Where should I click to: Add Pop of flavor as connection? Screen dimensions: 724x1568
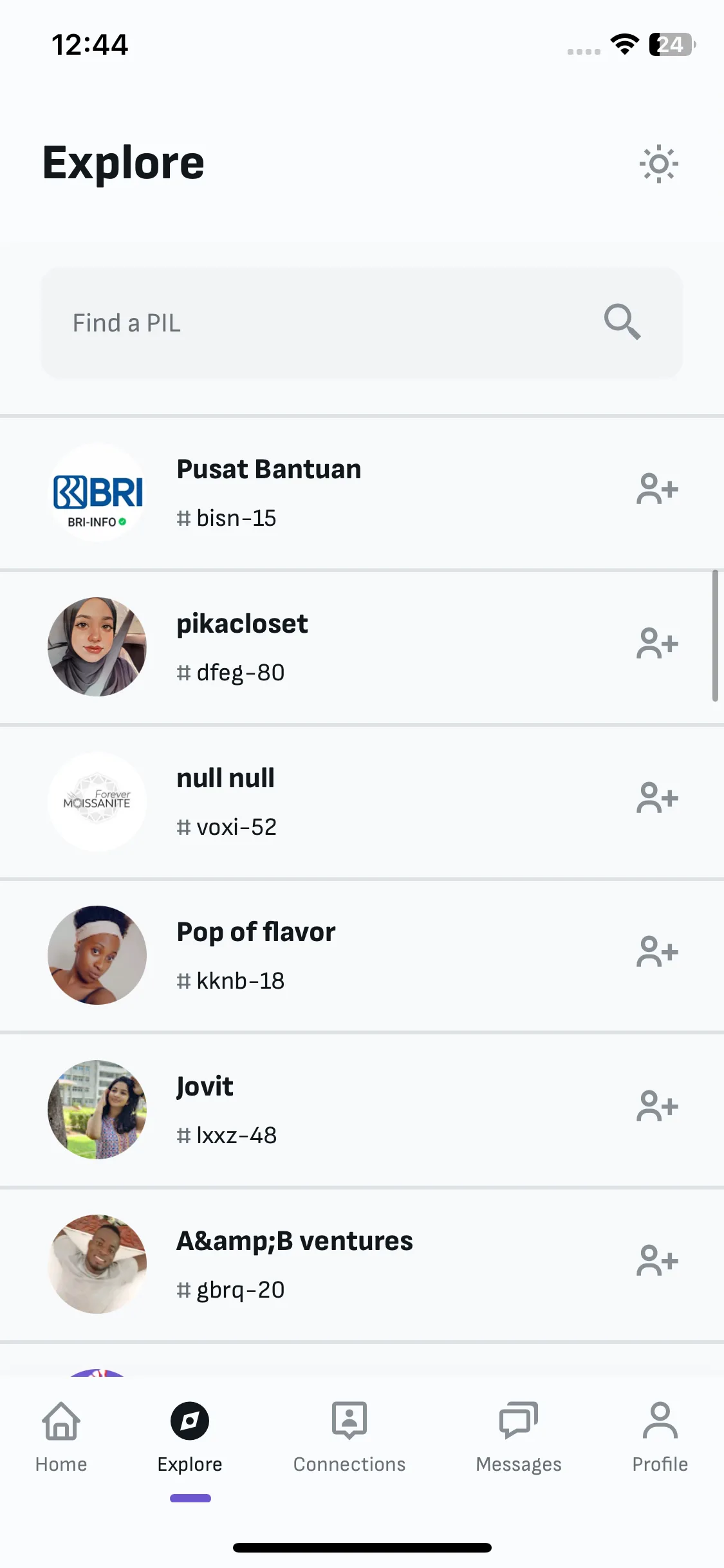[x=657, y=952]
